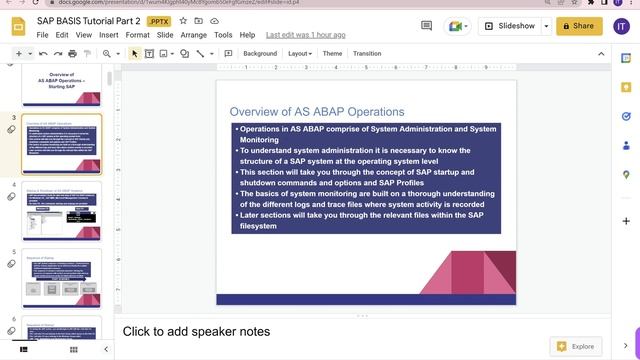640x360 pixels.
Task: Check the cloud document status icon
Action: pos(214,21)
